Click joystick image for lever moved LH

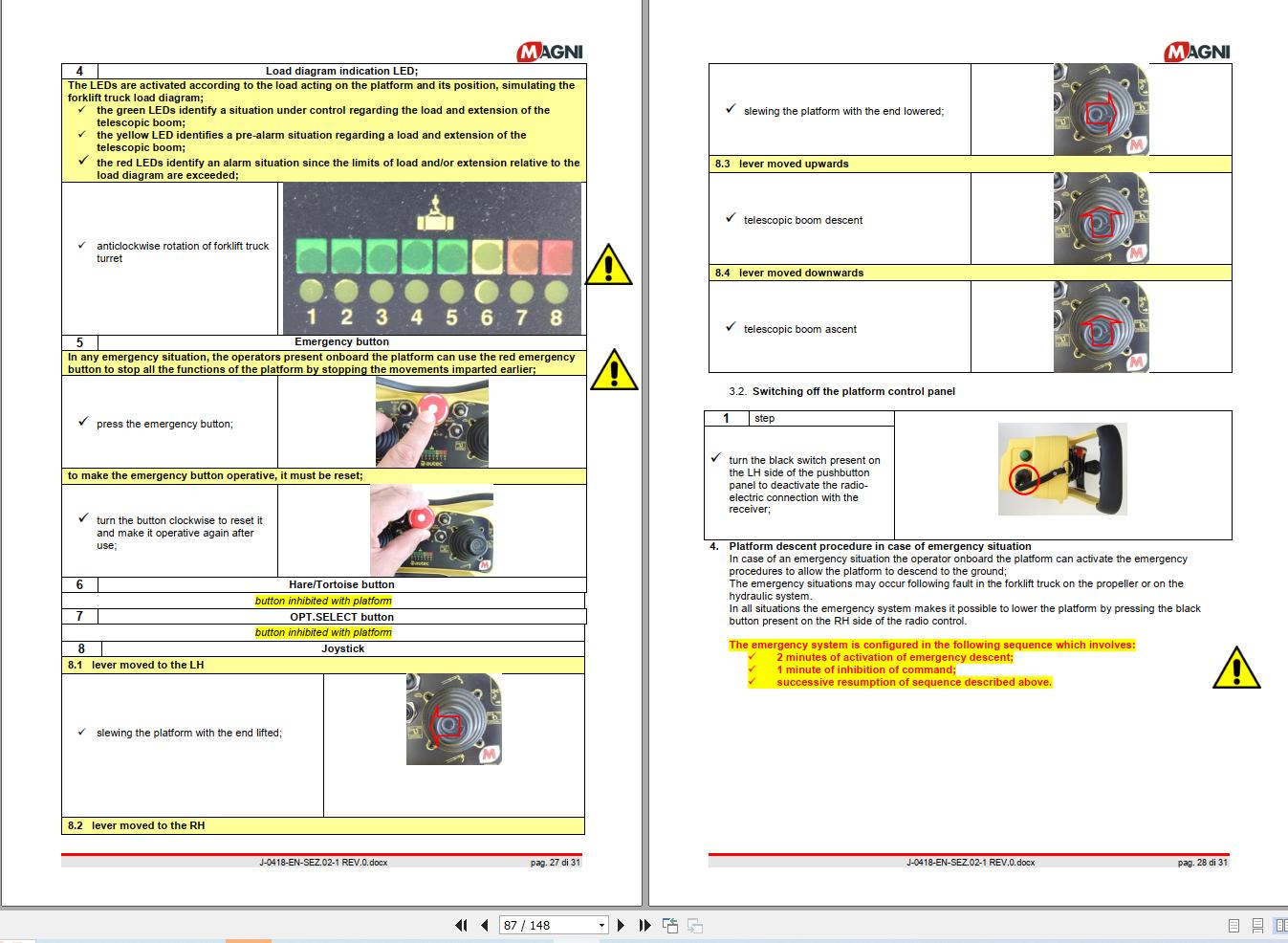454,719
